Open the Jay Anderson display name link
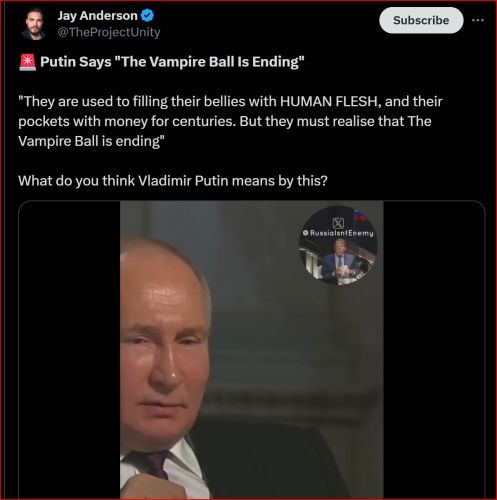 [97, 16]
